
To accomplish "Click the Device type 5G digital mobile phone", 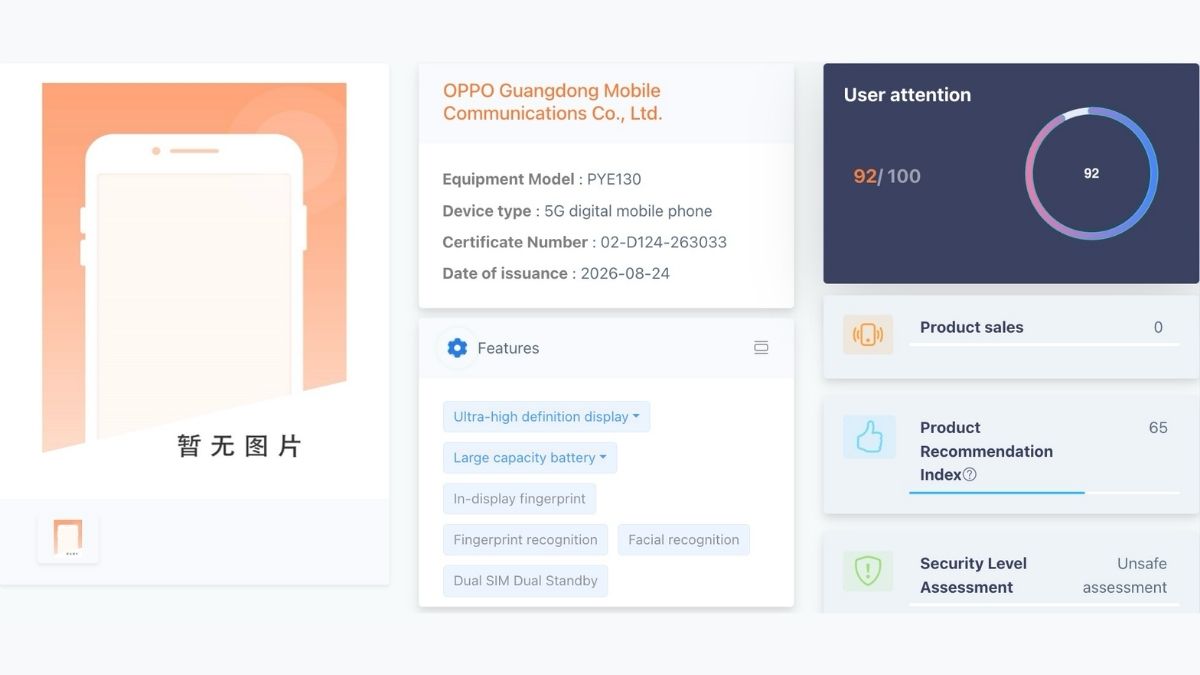I will click(628, 211).
